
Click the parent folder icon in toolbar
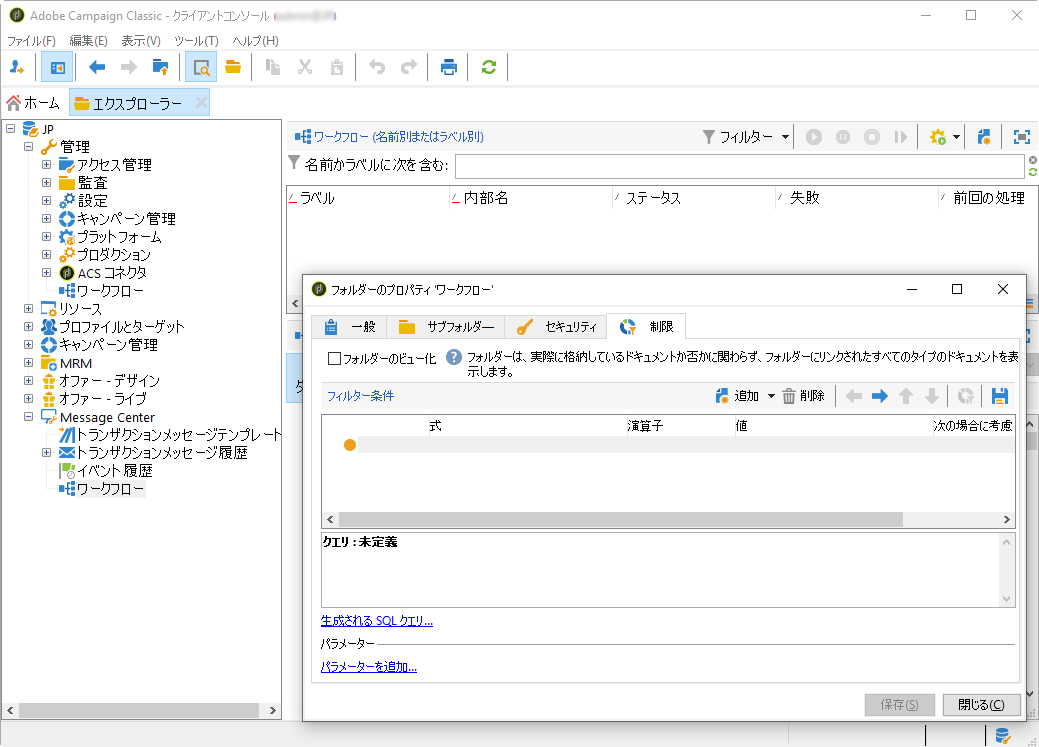point(160,67)
